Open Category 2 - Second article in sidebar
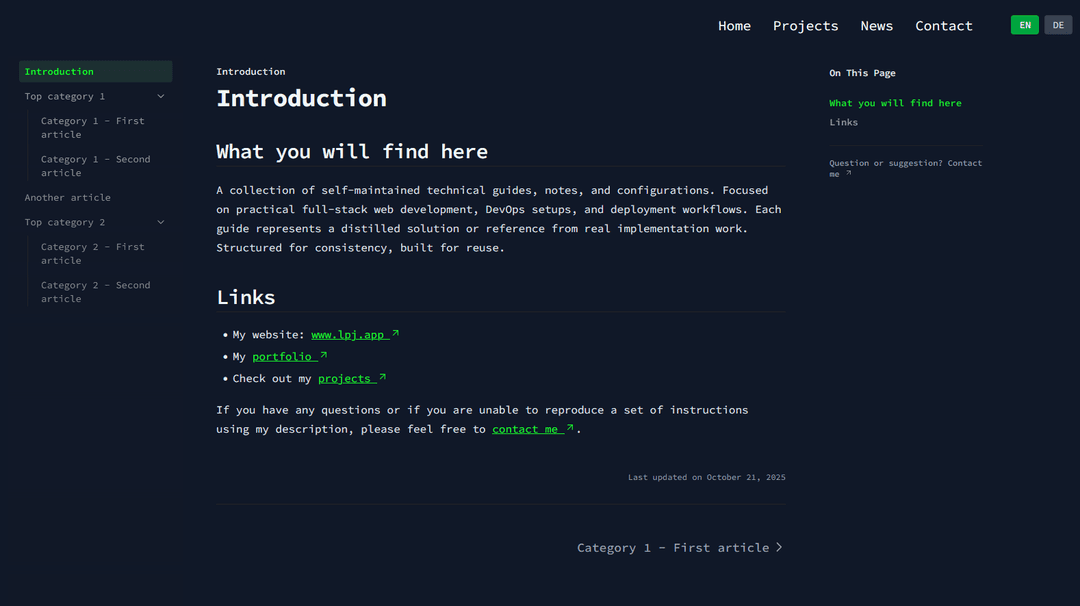The image size is (1080, 606). 95,292
